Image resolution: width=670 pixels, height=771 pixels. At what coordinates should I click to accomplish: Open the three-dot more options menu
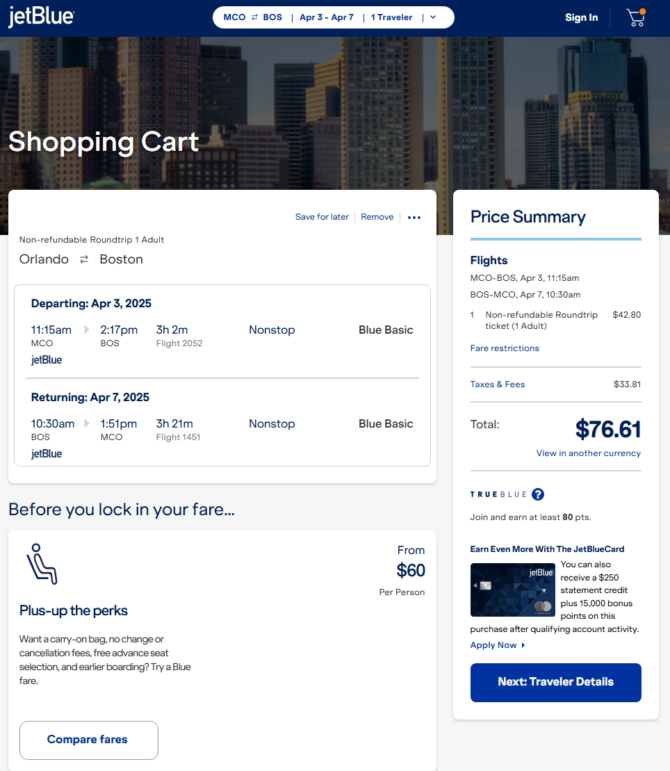click(414, 217)
